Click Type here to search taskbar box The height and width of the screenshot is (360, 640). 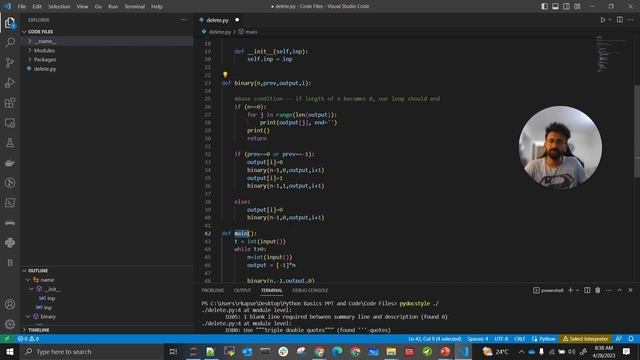click(93, 351)
